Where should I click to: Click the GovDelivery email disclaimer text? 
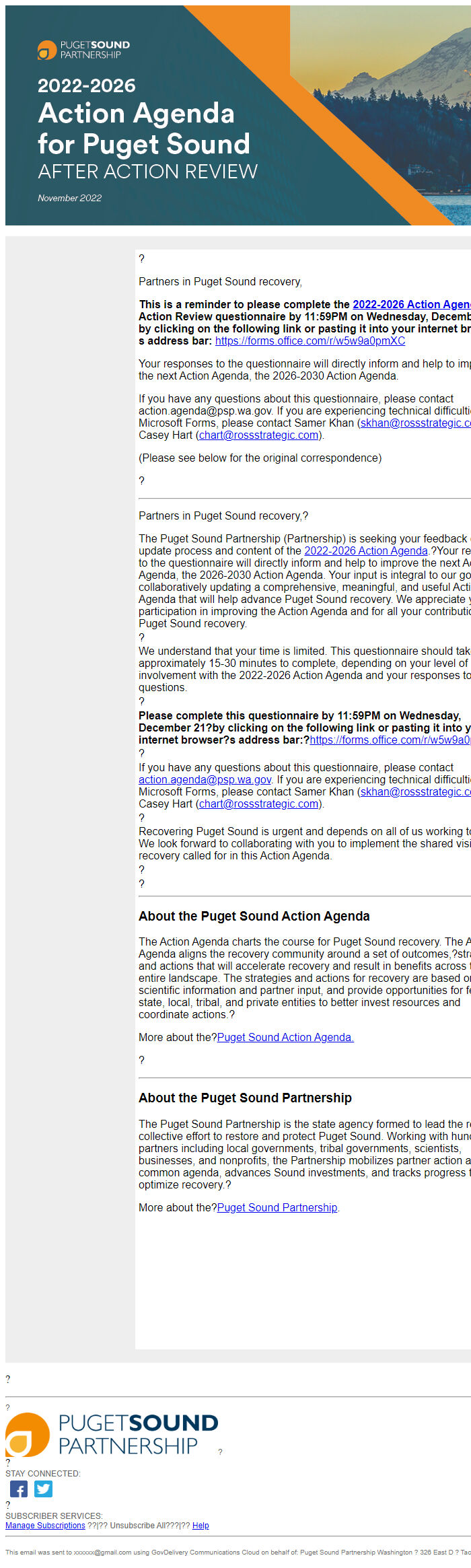click(238, 1552)
